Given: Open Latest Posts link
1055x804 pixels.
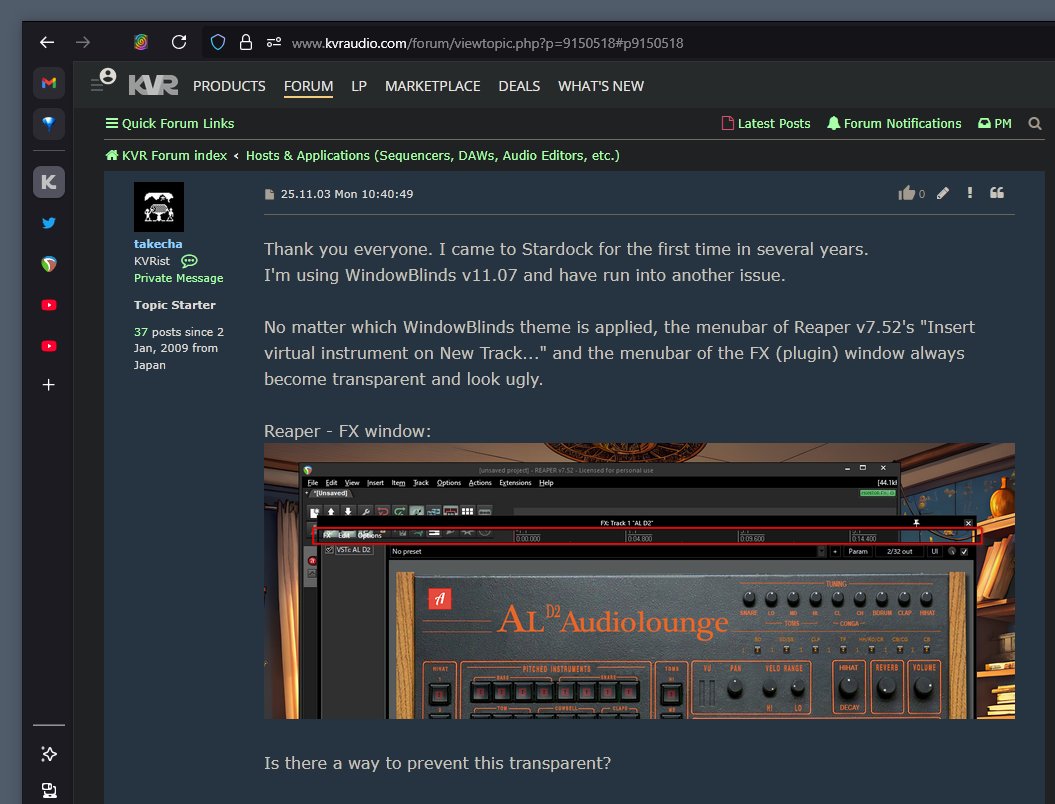Looking at the screenshot, I should pos(766,123).
